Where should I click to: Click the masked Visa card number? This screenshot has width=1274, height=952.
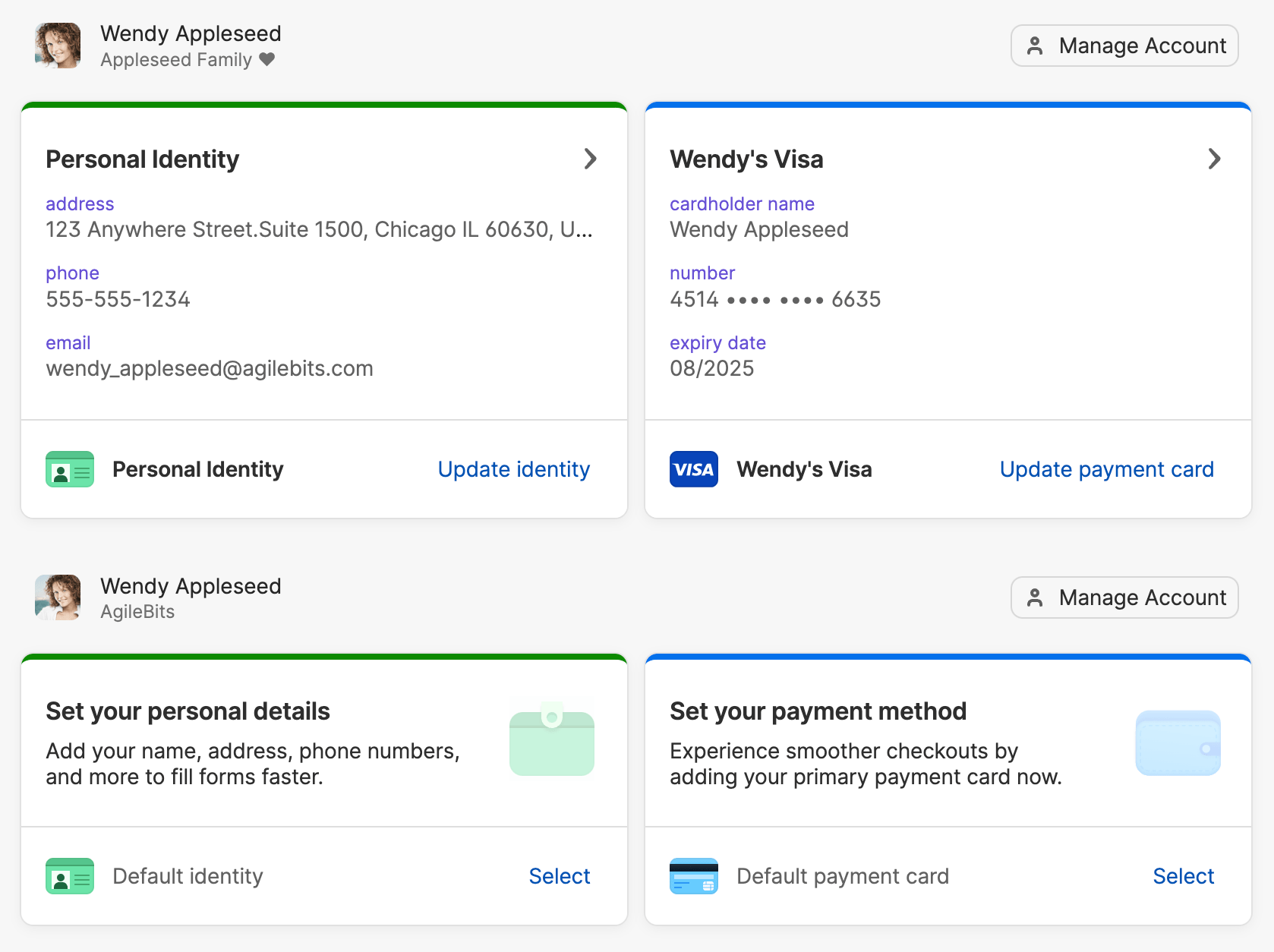(774, 298)
